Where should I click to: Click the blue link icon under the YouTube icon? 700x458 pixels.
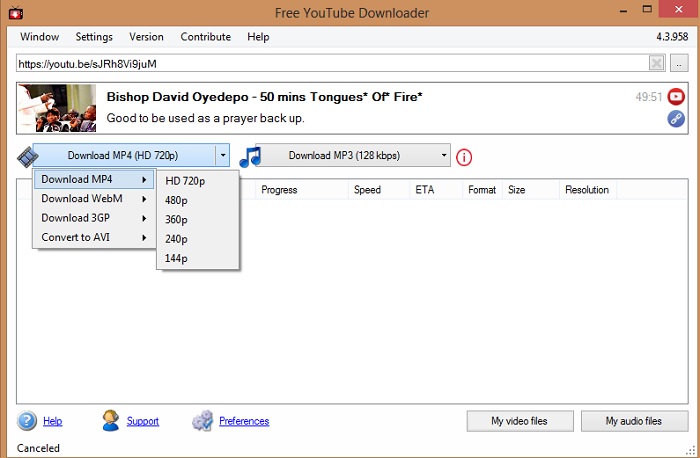(x=676, y=119)
